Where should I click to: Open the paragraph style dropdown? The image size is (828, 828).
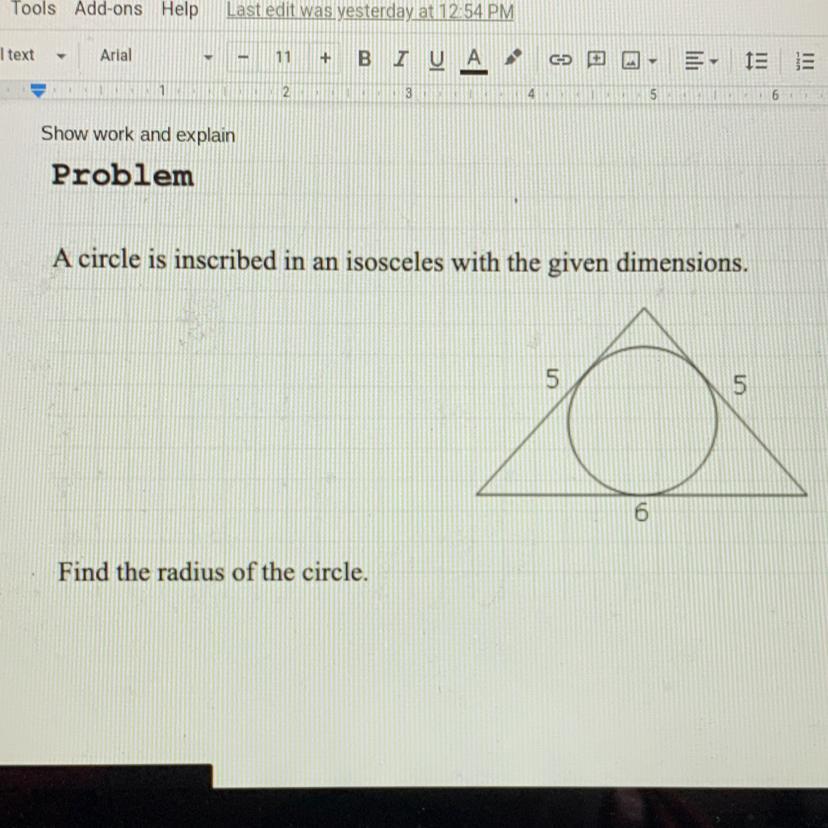34,55
